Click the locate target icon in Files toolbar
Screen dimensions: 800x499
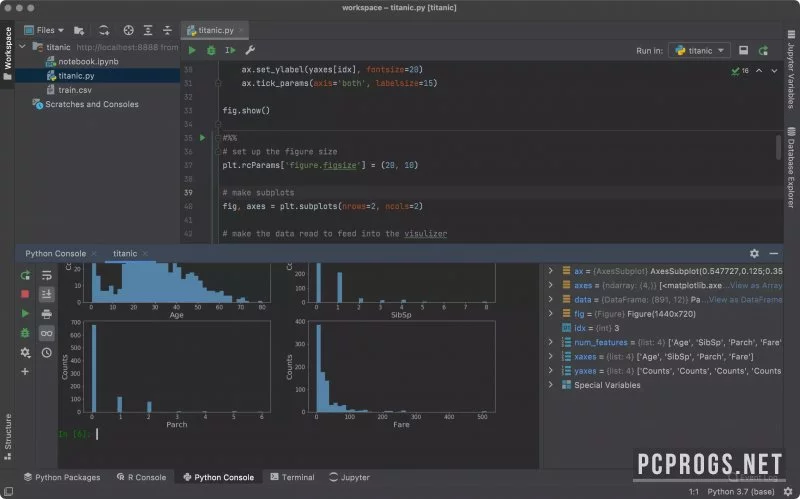pos(129,31)
